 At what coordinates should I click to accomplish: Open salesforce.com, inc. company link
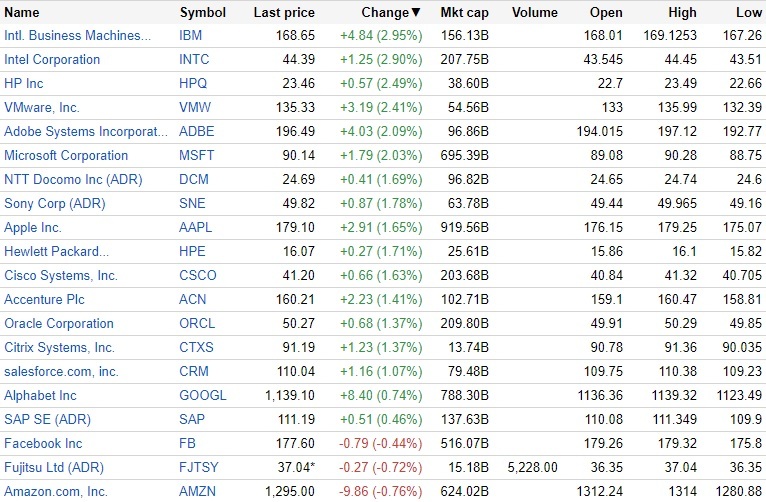point(61,371)
